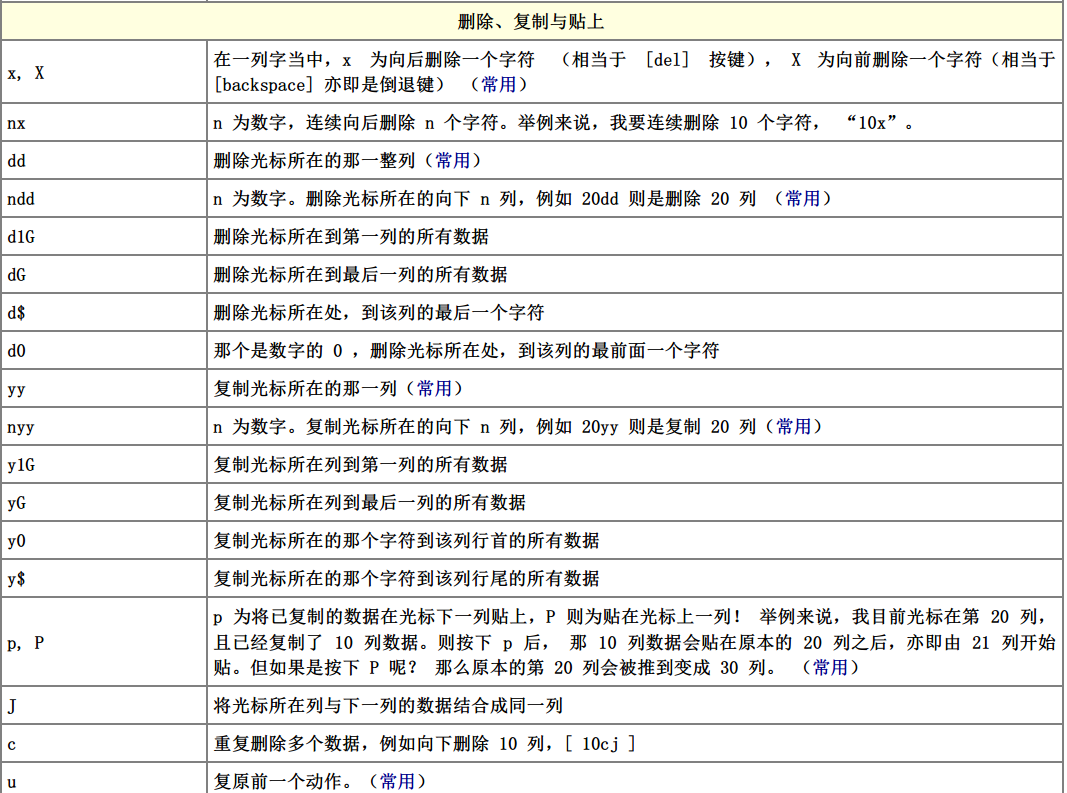Image resolution: width=1067 pixels, height=793 pixels.
Task: Click 常用 in the u row description
Action: (397, 781)
